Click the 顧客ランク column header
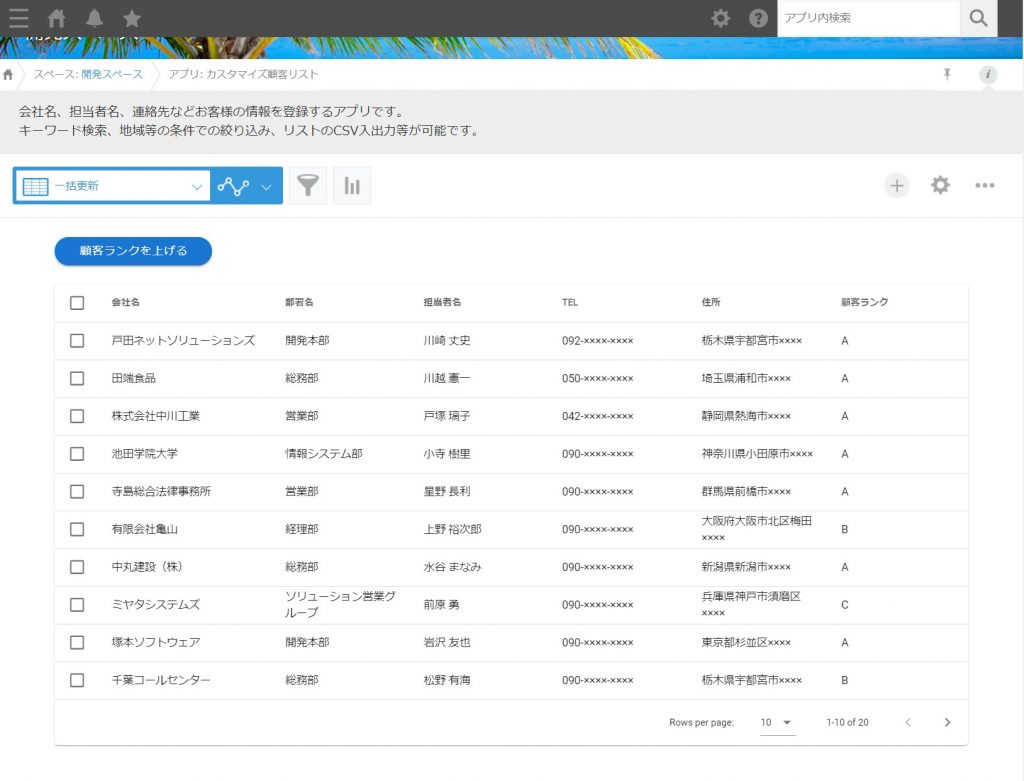This screenshot has height=781, width=1024. (864, 302)
